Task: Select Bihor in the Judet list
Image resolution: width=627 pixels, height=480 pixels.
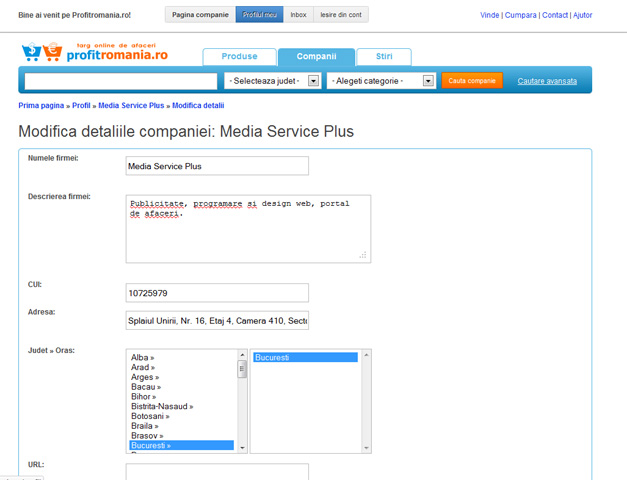Action: point(143,397)
